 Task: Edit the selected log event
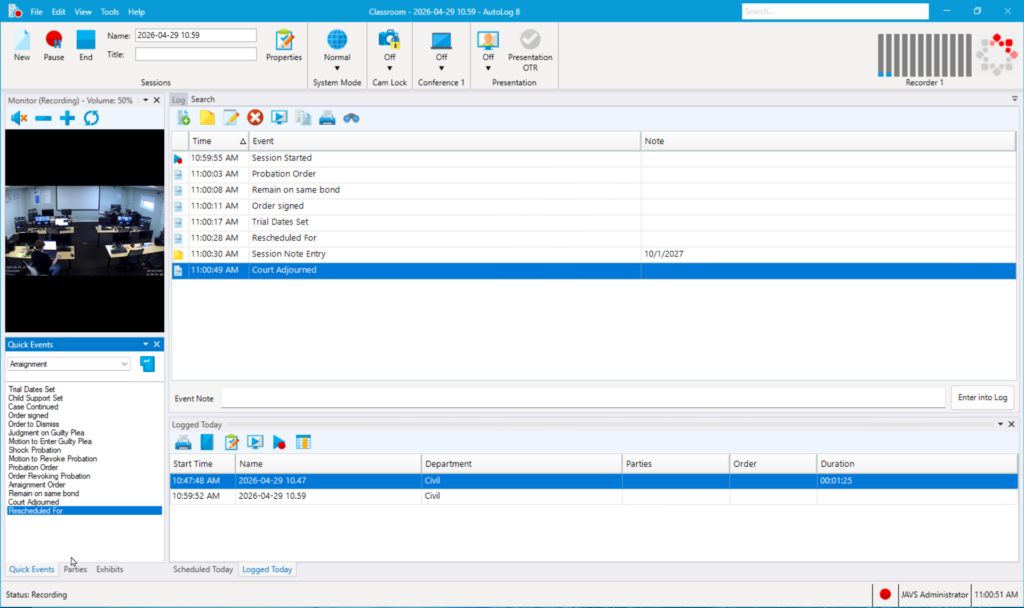231,118
